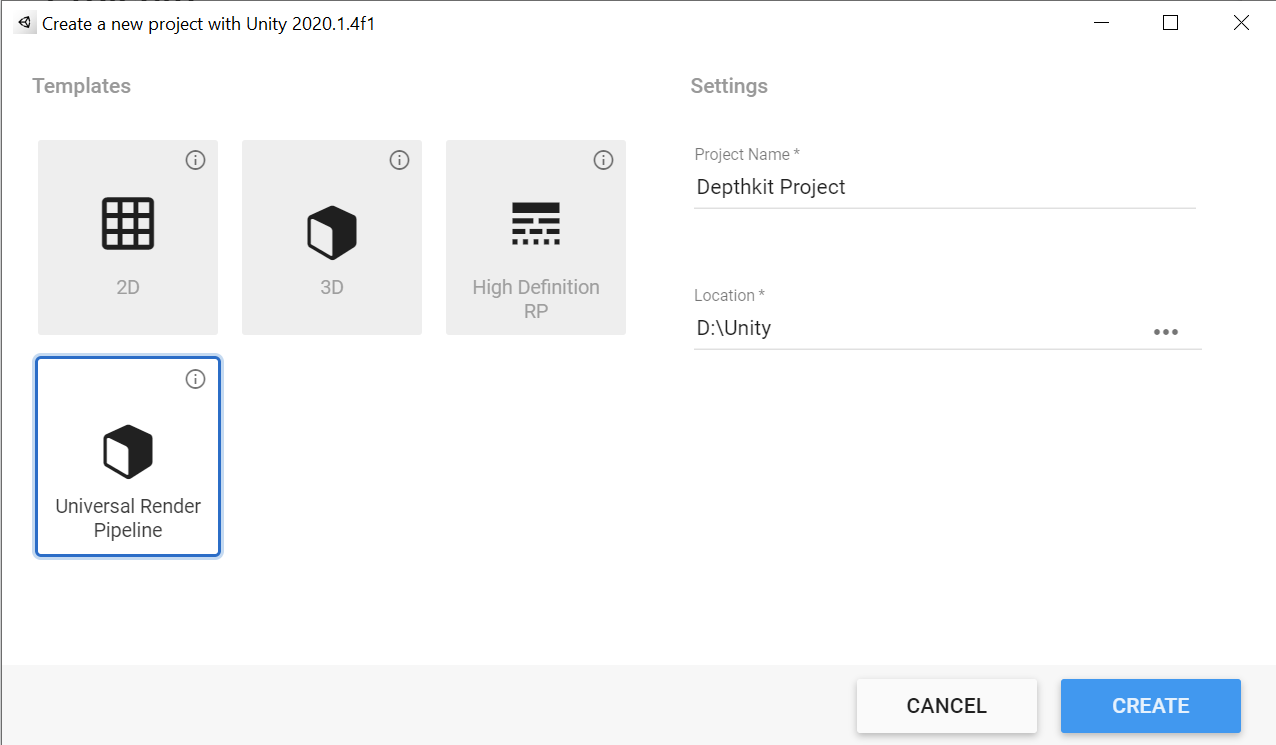
Task: Click the "High Definition RP" template label
Action: click(535, 299)
